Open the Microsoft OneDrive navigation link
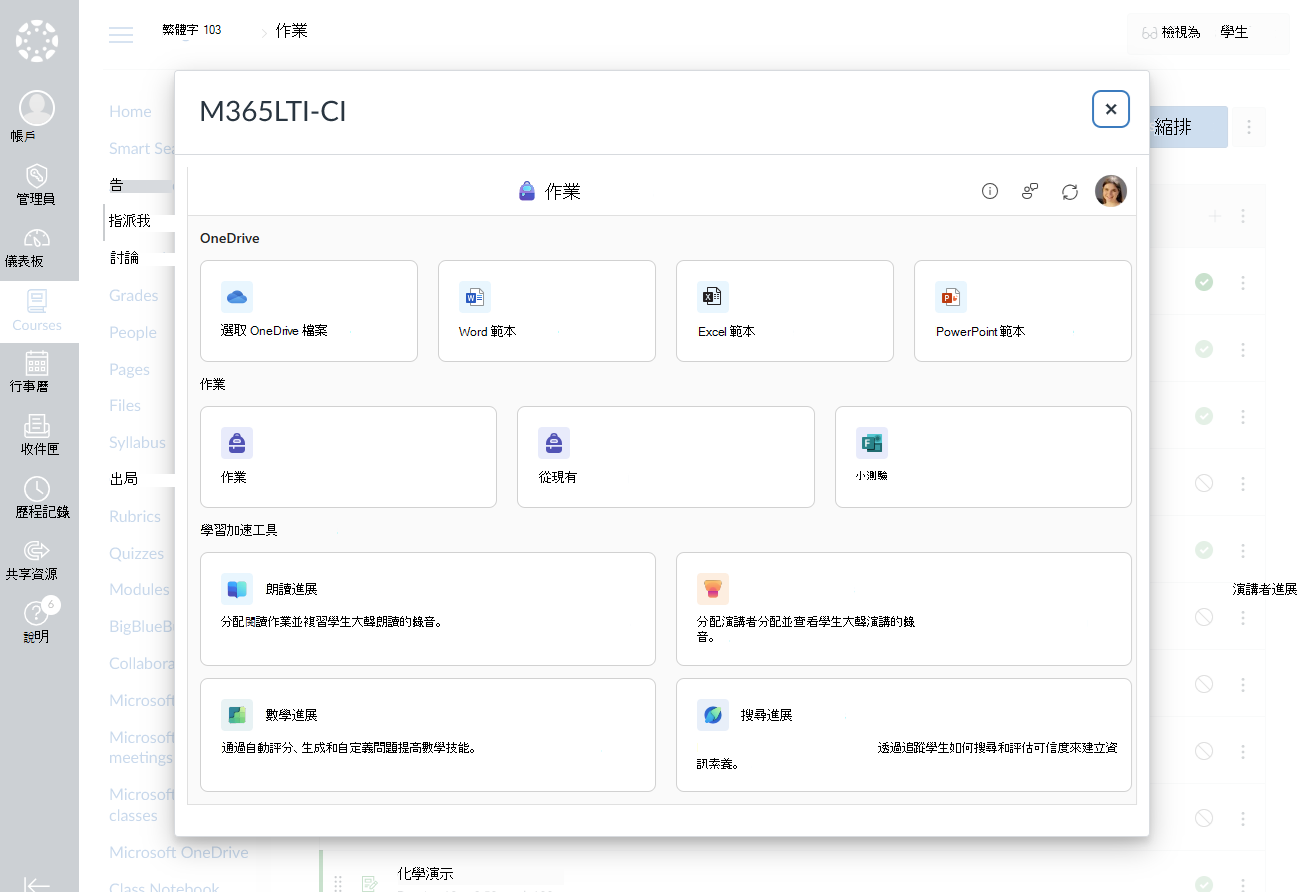This screenshot has height=892, width=1298. pyautogui.click(x=179, y=852)
